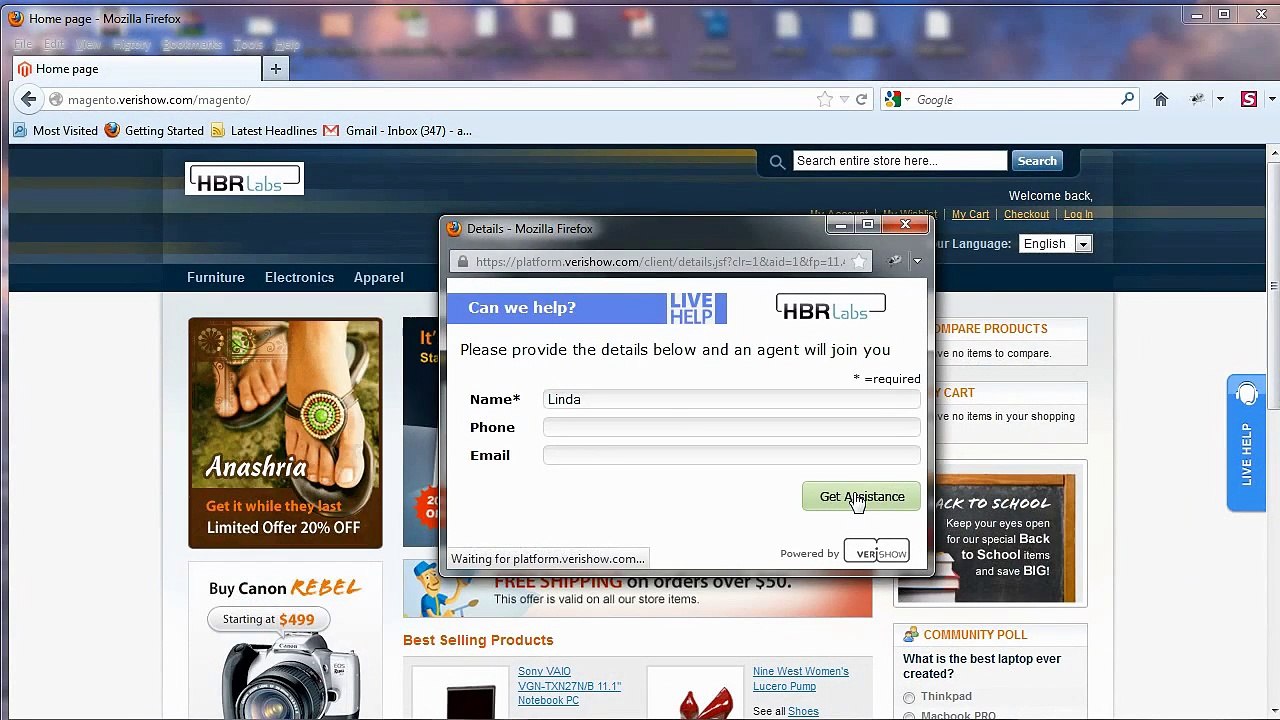Click the store search magnifier icon

[777, 161]
